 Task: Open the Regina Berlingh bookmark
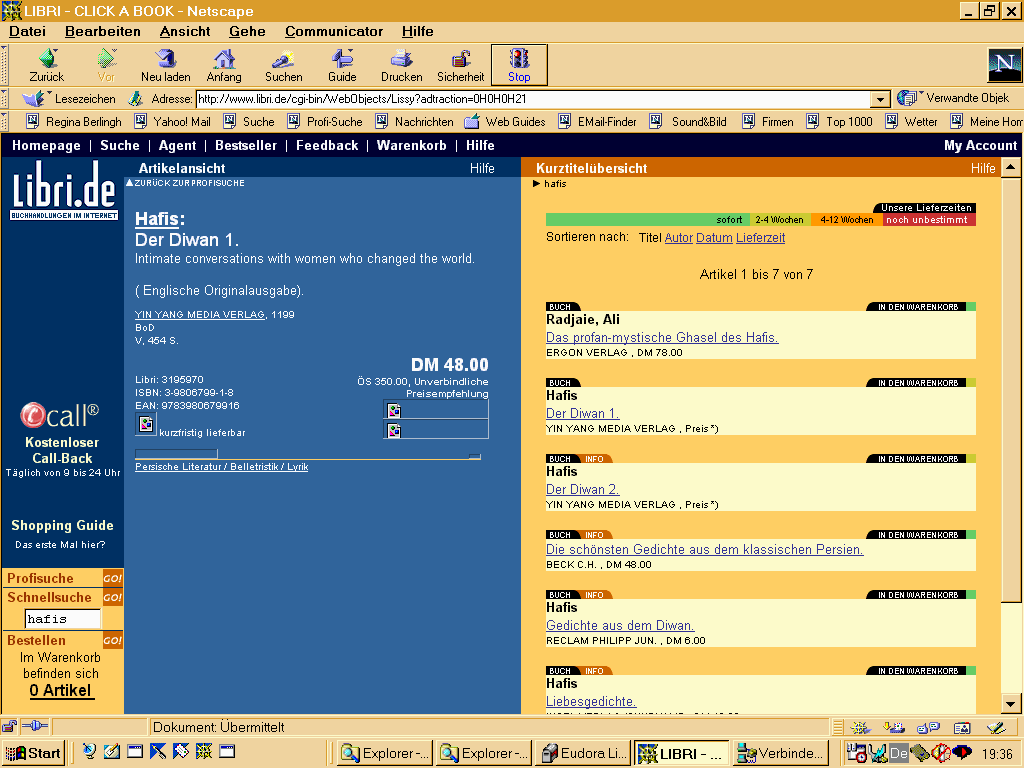click(x=74, y=121)
